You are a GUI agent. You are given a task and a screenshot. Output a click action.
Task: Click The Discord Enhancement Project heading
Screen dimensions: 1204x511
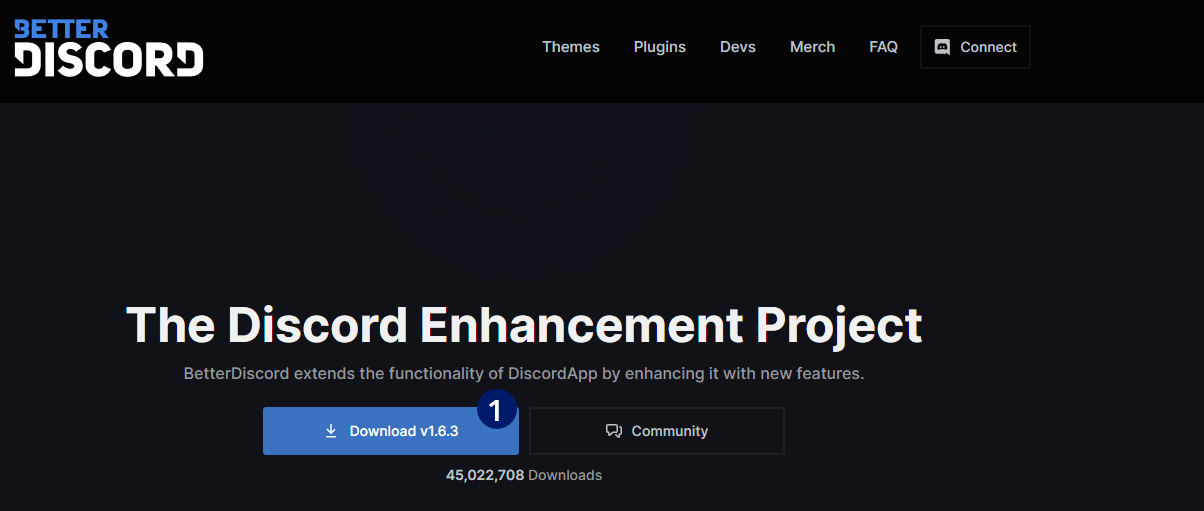[524, 325]
